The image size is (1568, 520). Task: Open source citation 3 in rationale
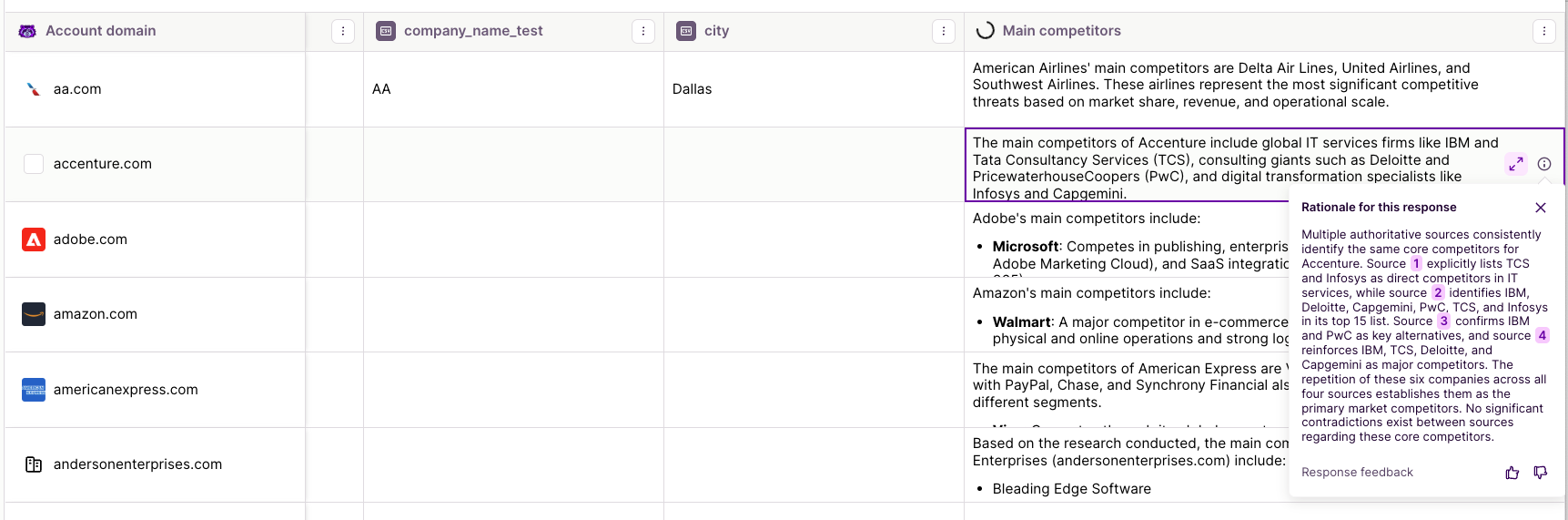point(1444,321)
